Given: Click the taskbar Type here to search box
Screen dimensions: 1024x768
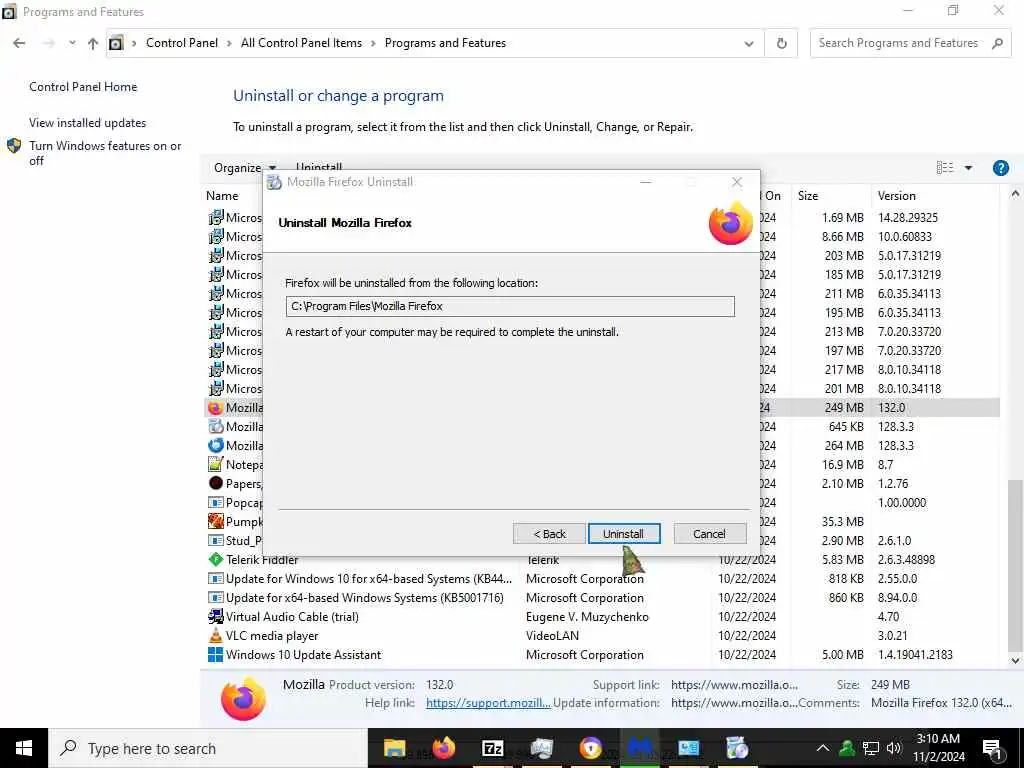Looking at the screenshot, I should (208, 748).
